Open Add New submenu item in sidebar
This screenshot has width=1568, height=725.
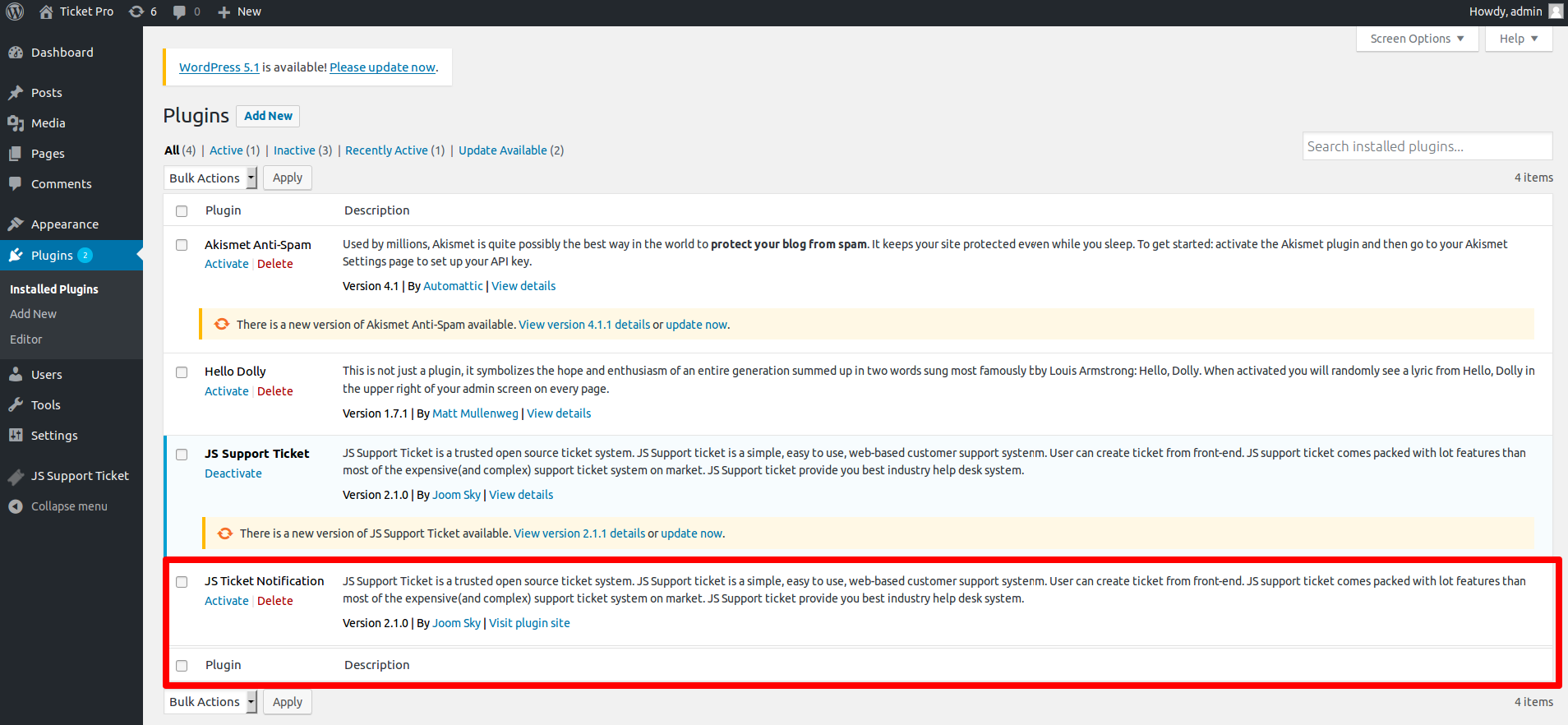pyautogui.click(x=33, y=313)
